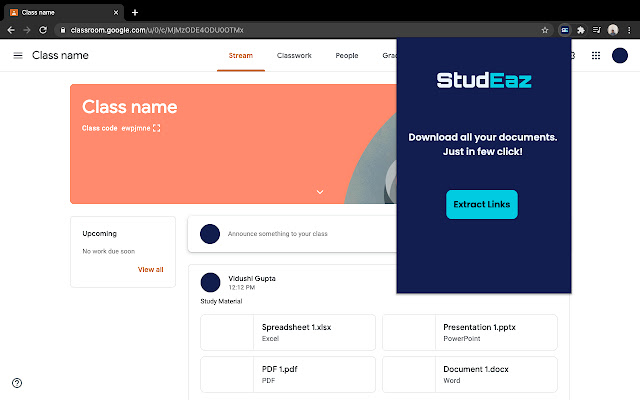Viewport: 640px width, 400px height.
Task: Open the Spreadsheet 1.xlsx attachment
Action: point(288,332)
